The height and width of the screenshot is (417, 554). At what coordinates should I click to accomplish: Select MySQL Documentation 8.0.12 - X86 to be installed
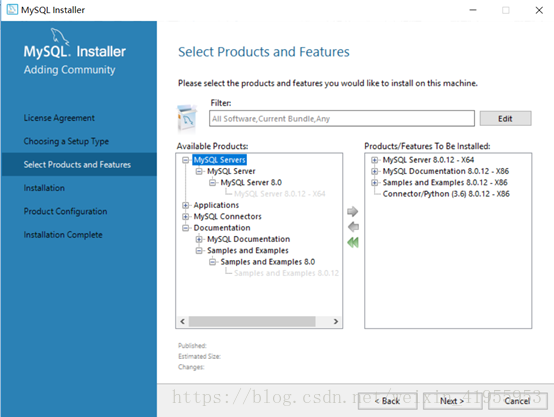446,171
